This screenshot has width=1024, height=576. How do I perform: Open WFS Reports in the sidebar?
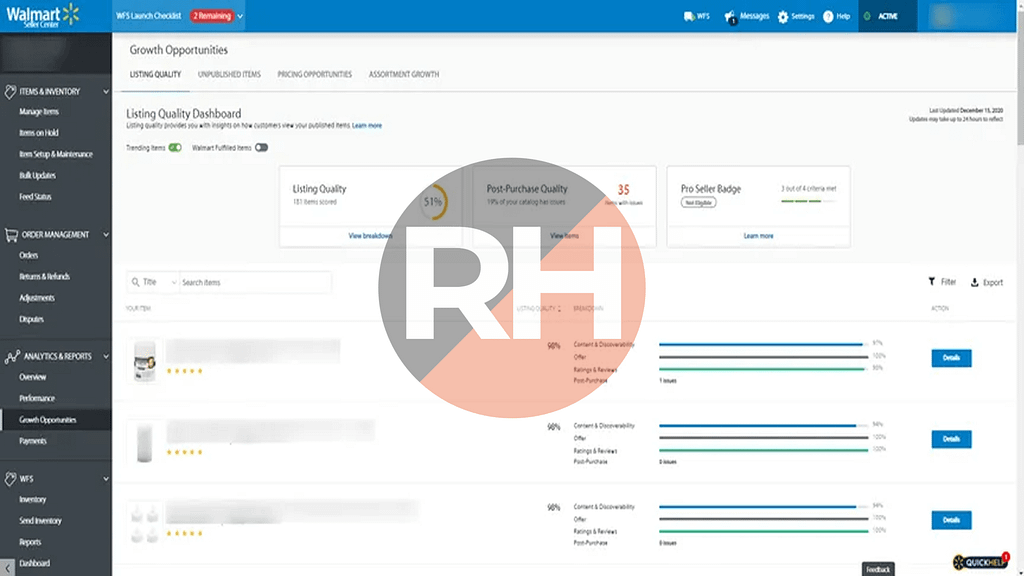coord(30,542)
